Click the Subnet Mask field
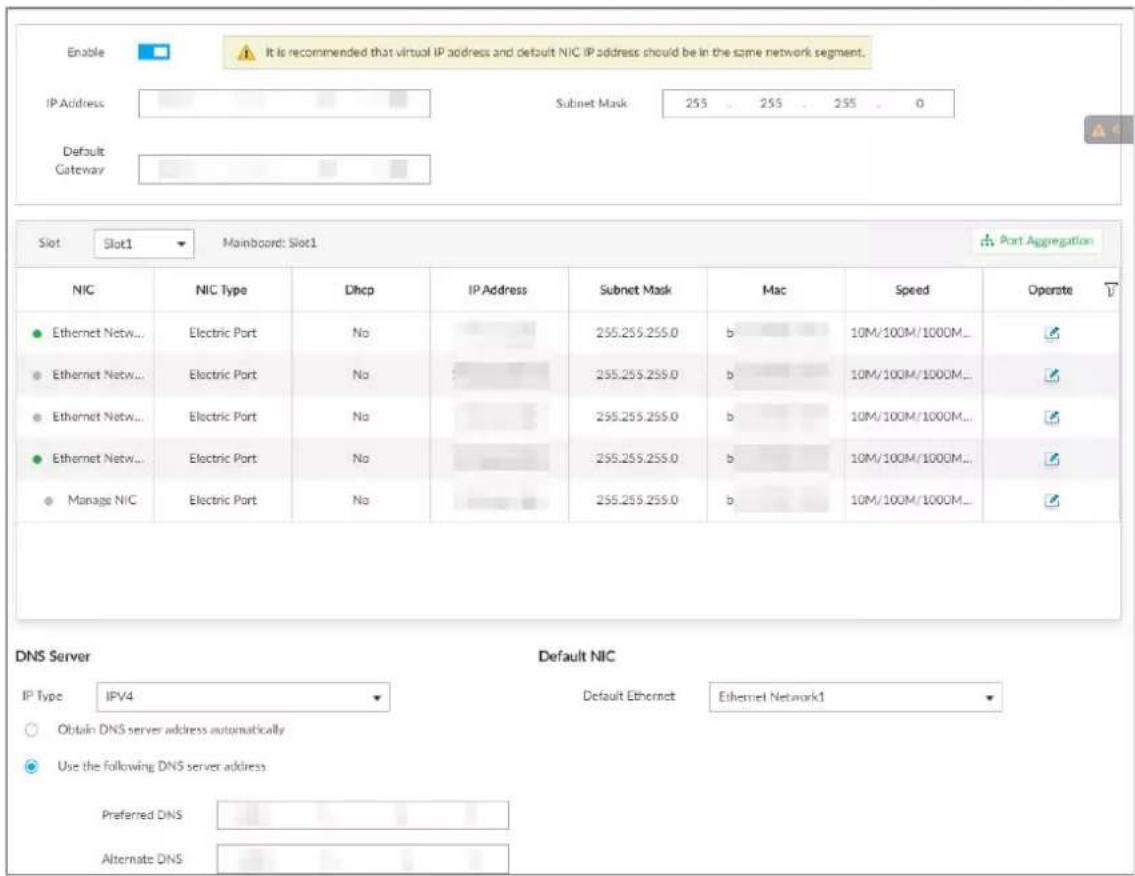 pos(808,104)
